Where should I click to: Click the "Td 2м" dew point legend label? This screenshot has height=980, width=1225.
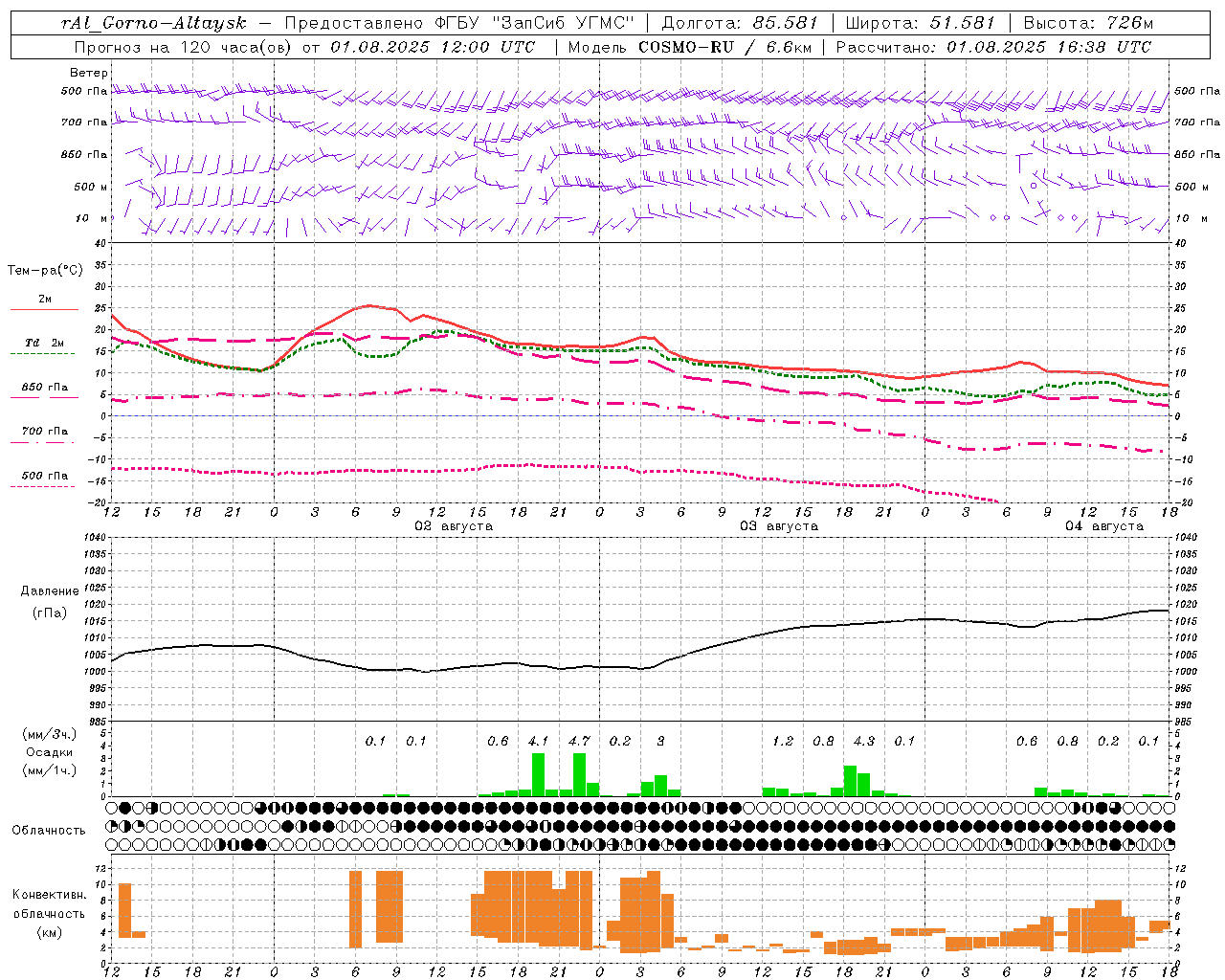pos(45,343)
